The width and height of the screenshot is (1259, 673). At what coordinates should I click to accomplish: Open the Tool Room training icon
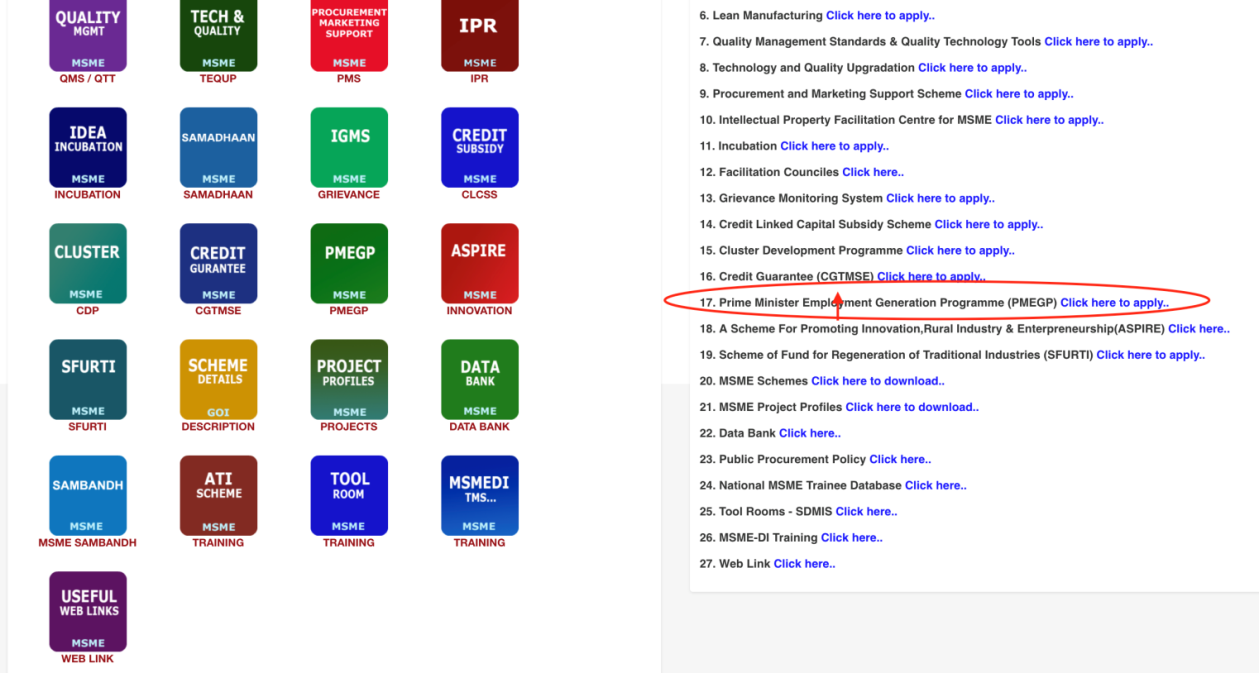349,496
